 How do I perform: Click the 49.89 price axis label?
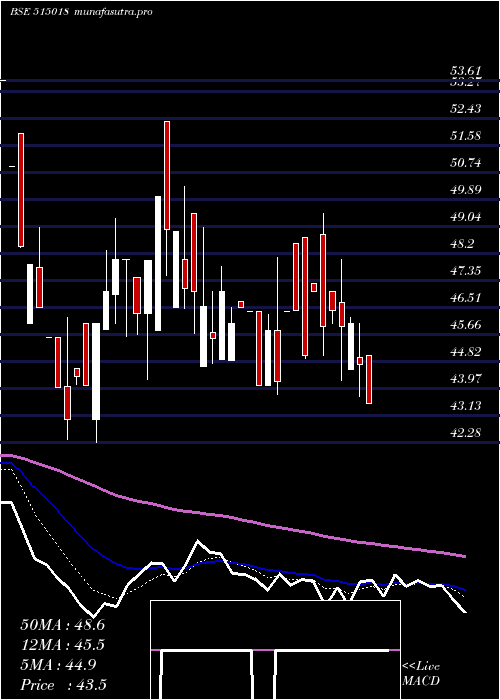coord(466,190)
